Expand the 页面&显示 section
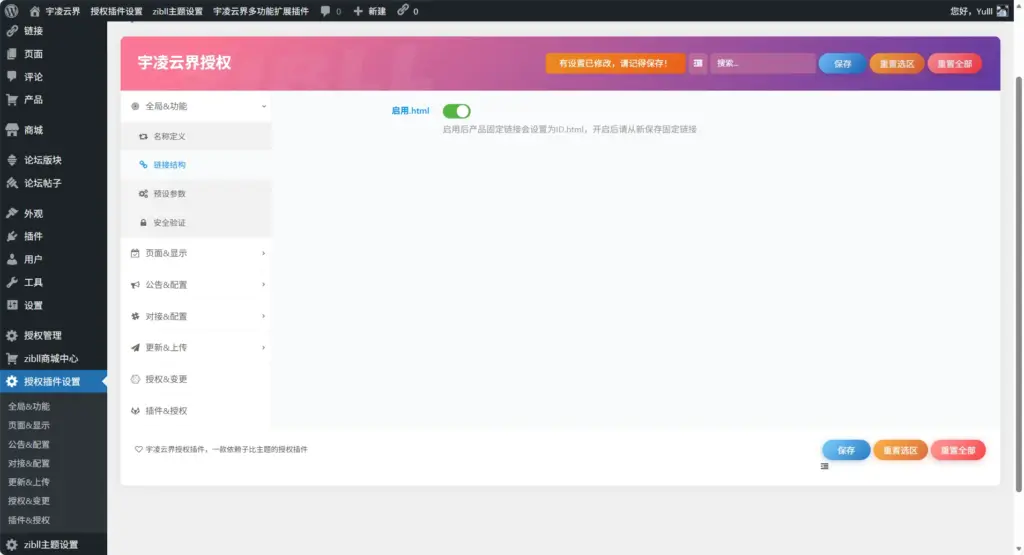The height and width of the screenshot is (555, 1024). tap(263, 254)
